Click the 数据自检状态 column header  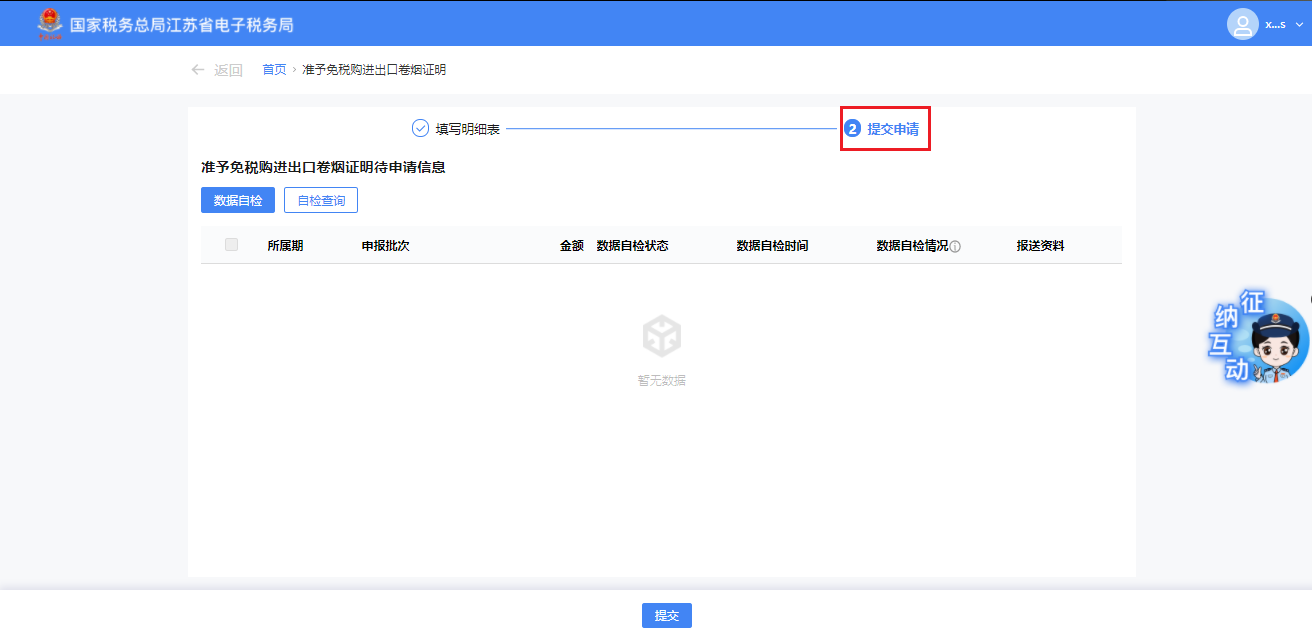click(632, 246)
